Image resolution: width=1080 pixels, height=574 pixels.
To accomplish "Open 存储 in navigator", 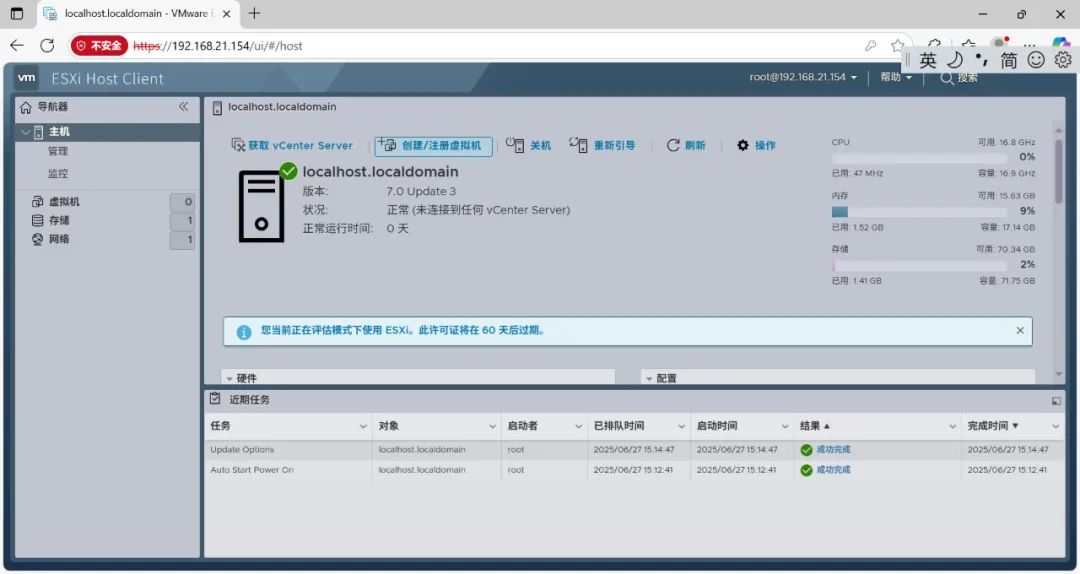I will [x=59, y=220].
